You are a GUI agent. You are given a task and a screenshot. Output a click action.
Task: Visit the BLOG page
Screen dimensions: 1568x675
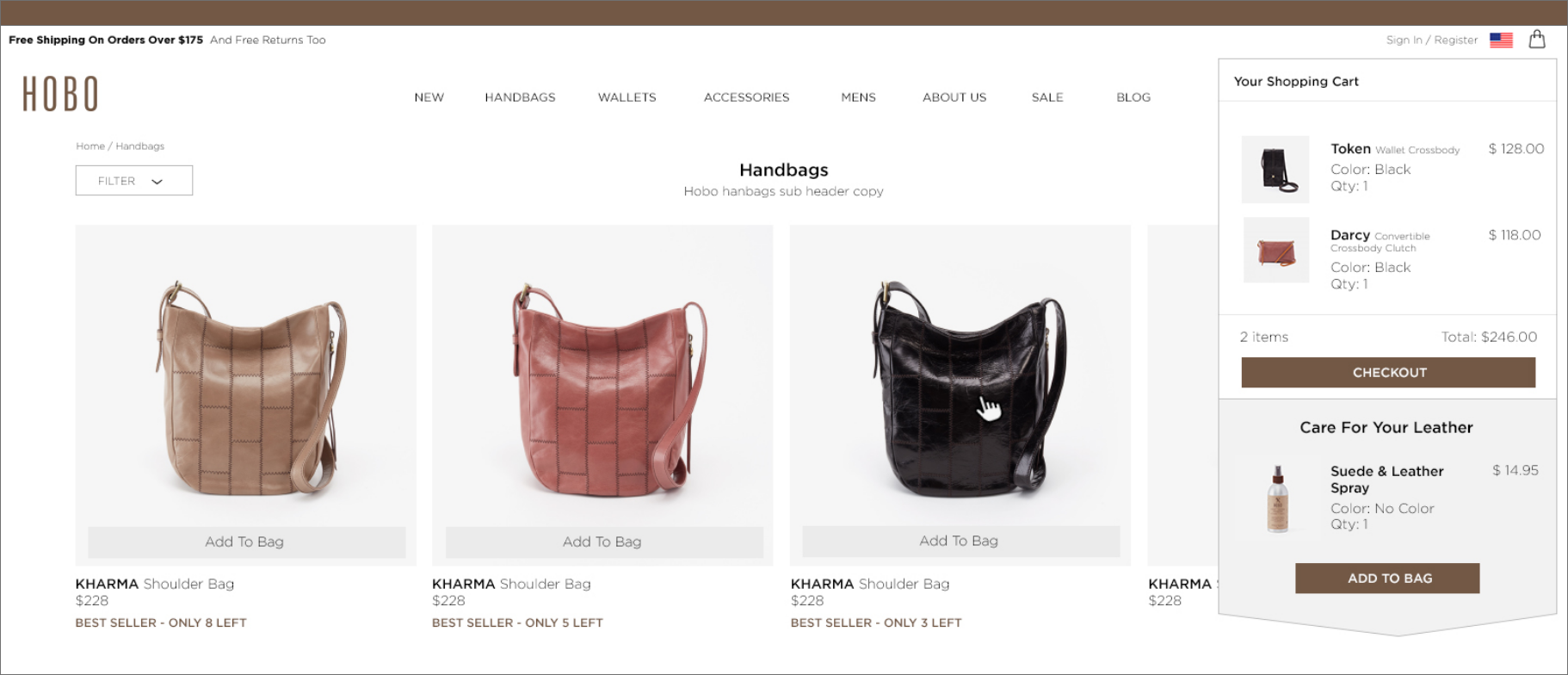tap(1133, 97)
